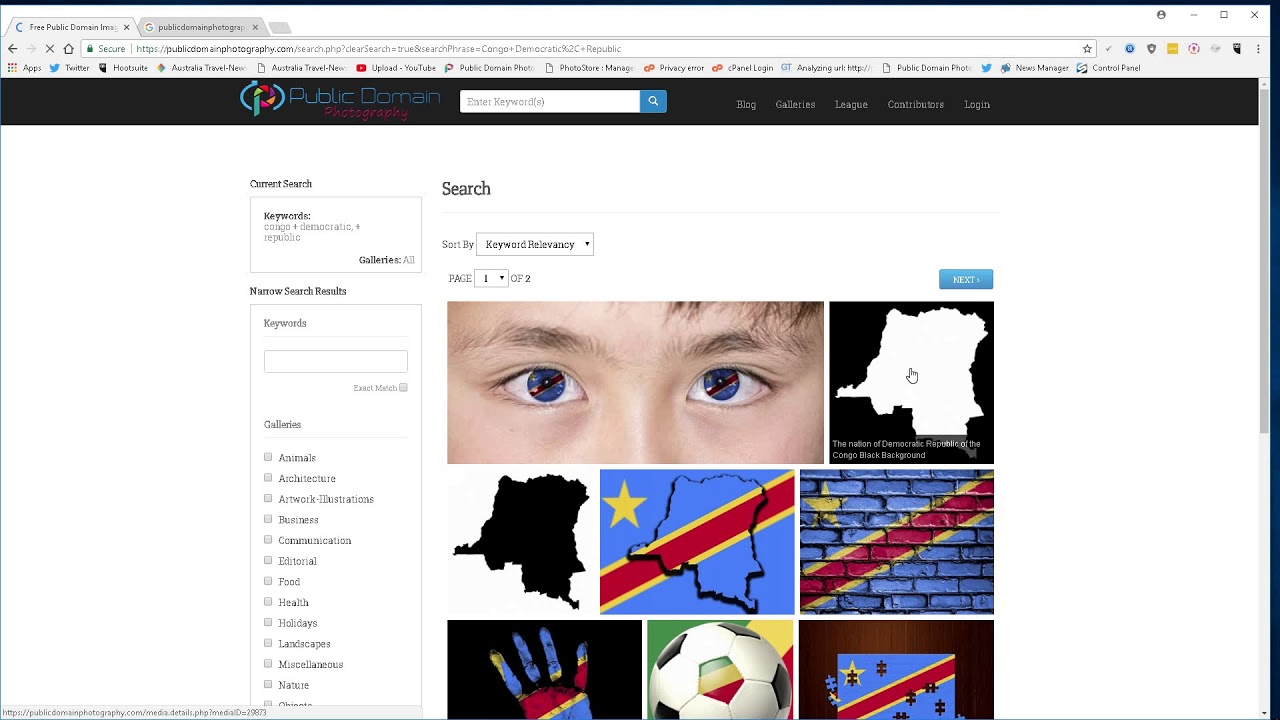The image size is (1280, 720).
Task: Open the Twitter bookmark
Action: point(69,68)
